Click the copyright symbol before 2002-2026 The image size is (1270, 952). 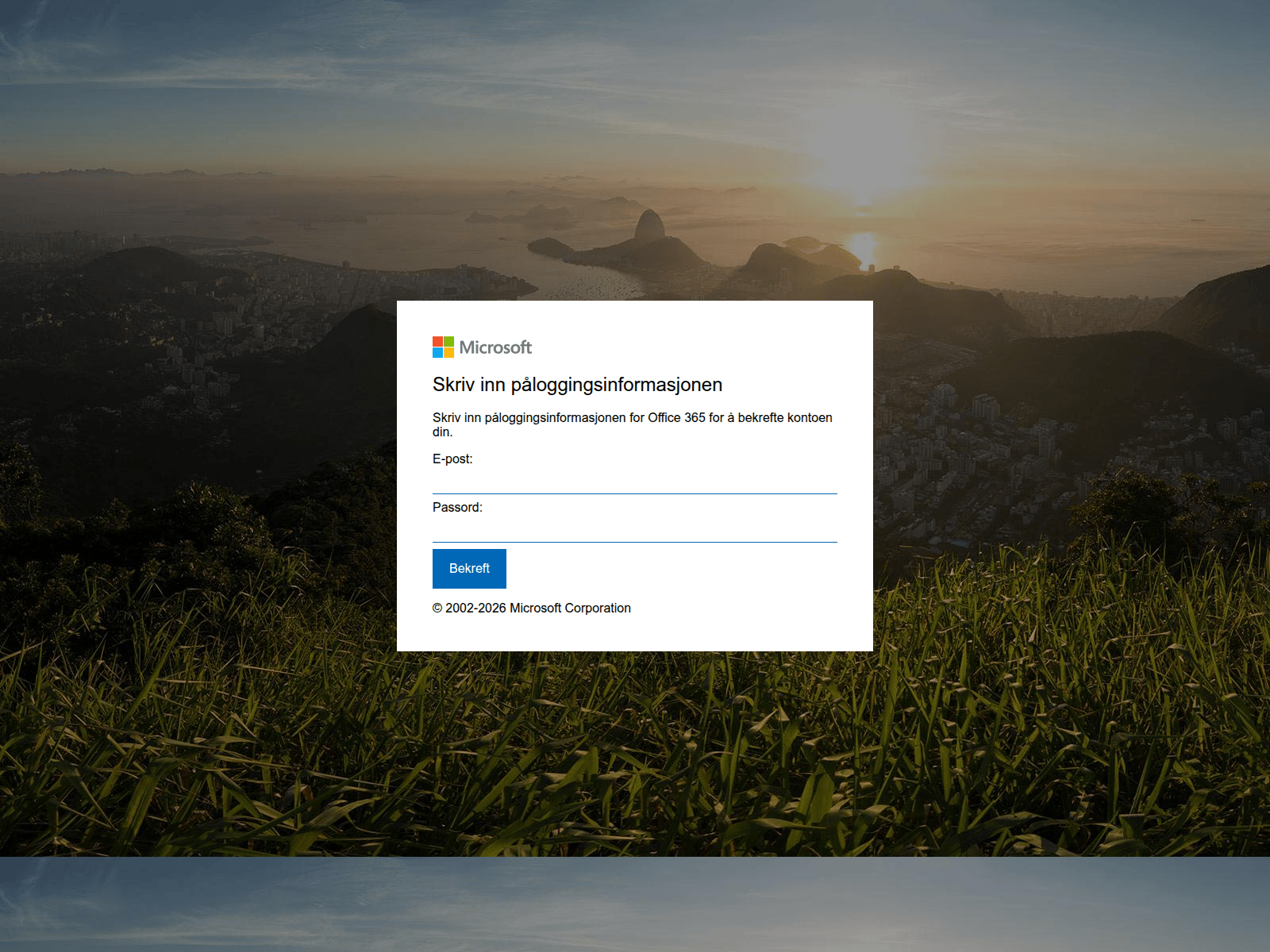click(x=437, y=608)
